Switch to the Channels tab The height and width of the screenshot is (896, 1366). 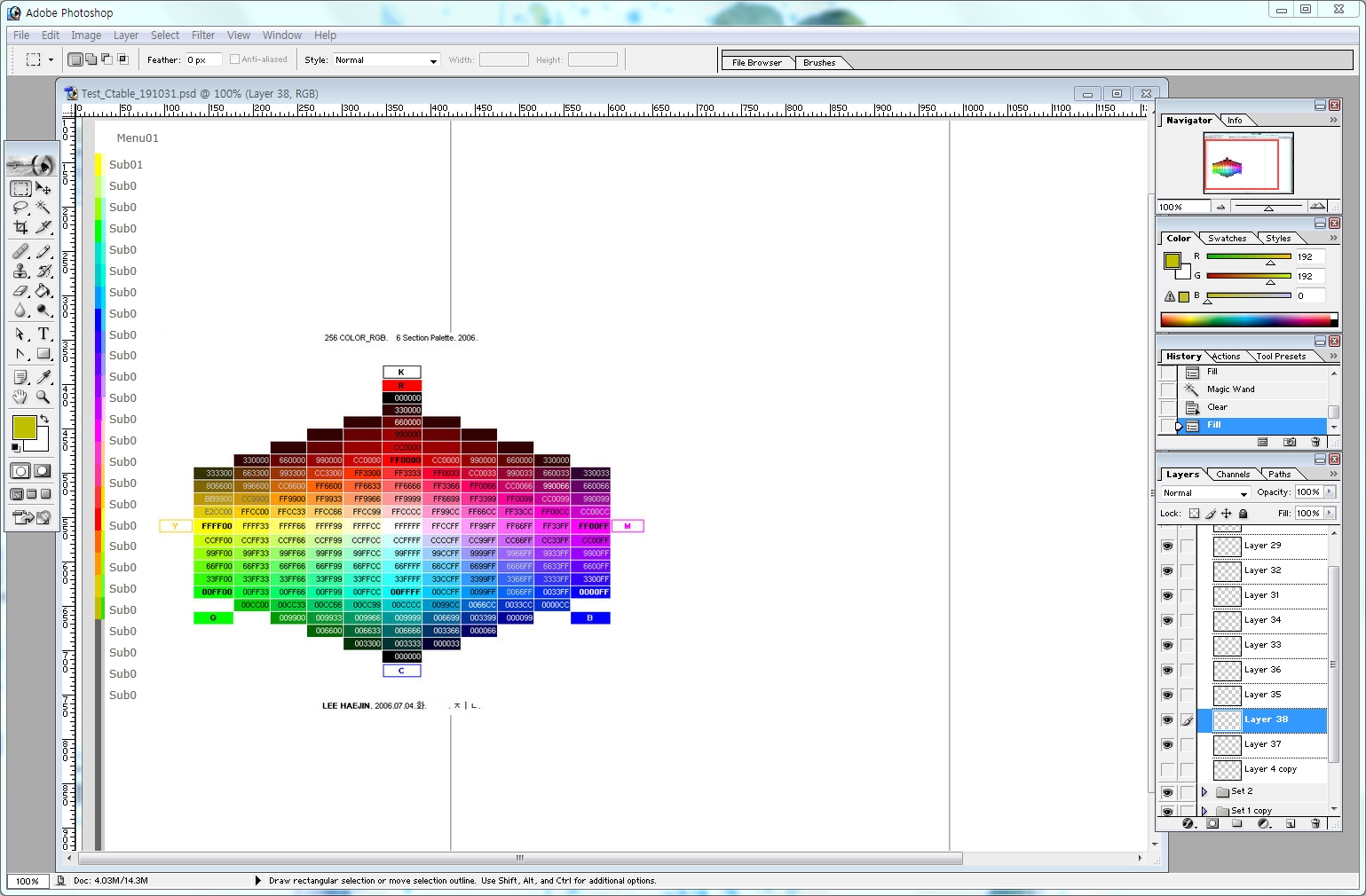(x=1233, y=475)
